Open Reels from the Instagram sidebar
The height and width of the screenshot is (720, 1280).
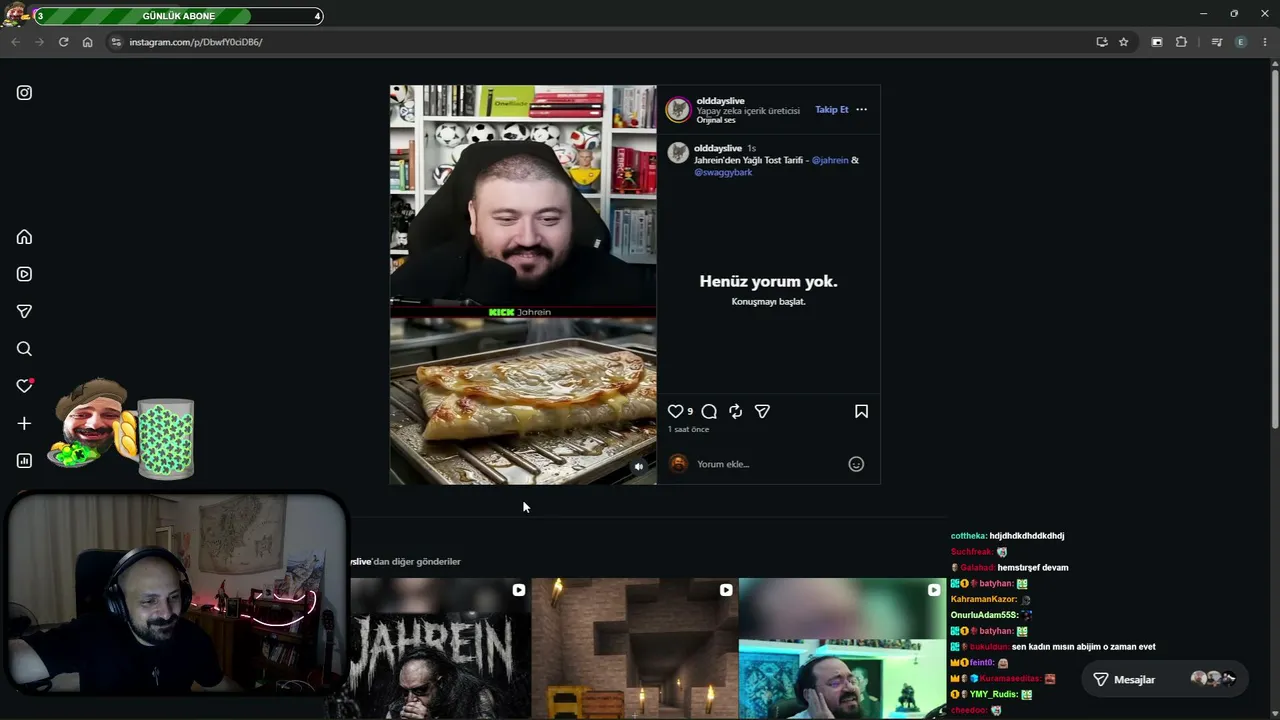pyautogui.click(x=24, y=274)
